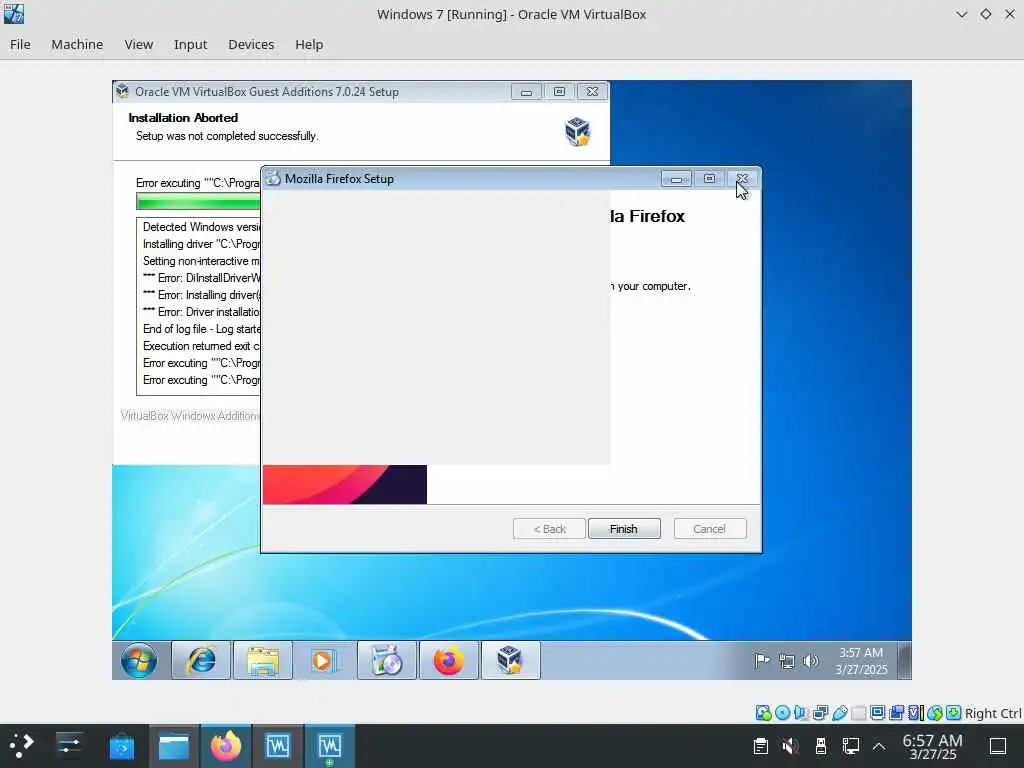Click the hard disk activity status icon
This screenshot has width=1024, height=768.
tap(763, 712)
